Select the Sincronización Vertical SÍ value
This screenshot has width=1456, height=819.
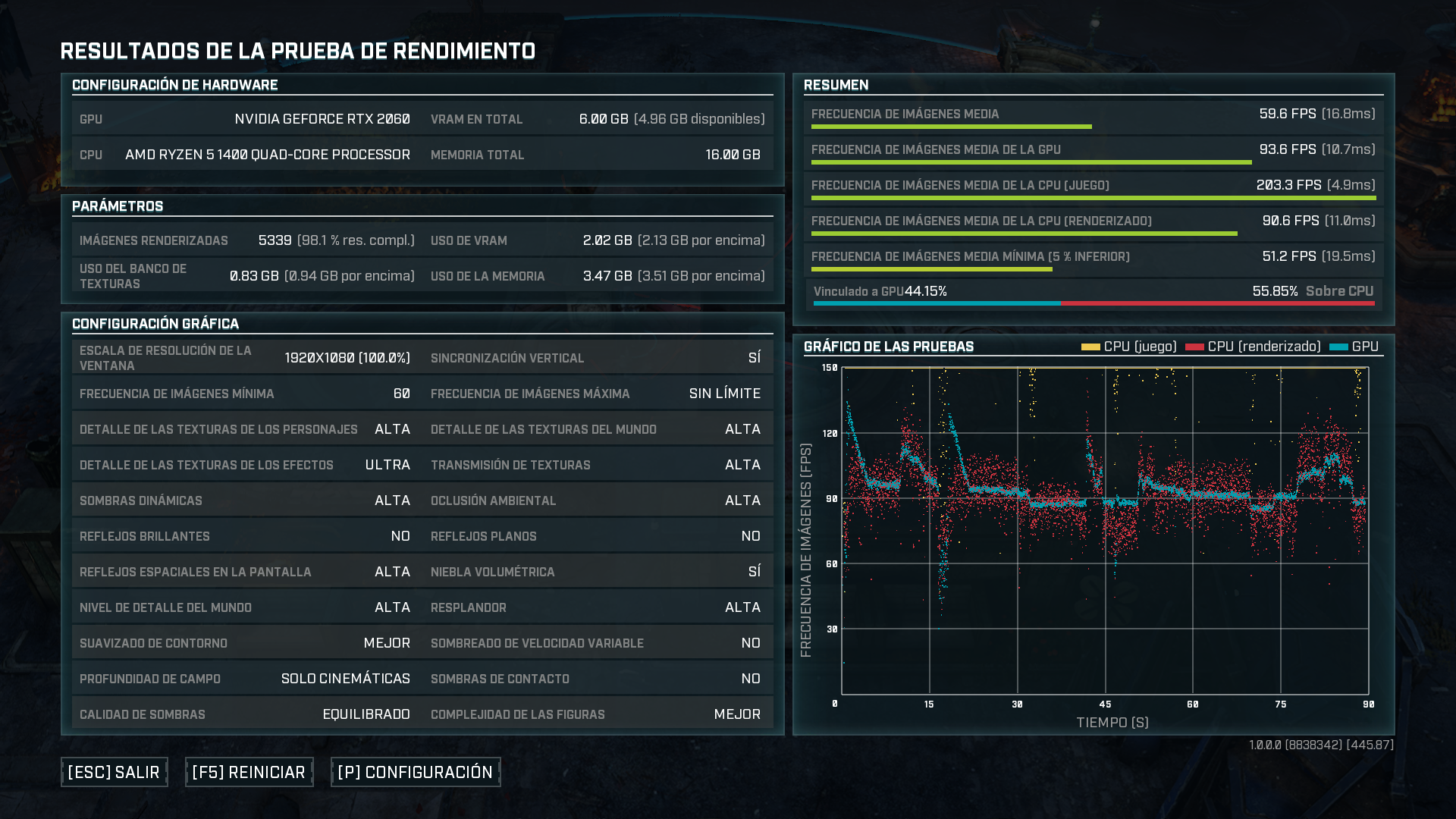coord(754,358)
